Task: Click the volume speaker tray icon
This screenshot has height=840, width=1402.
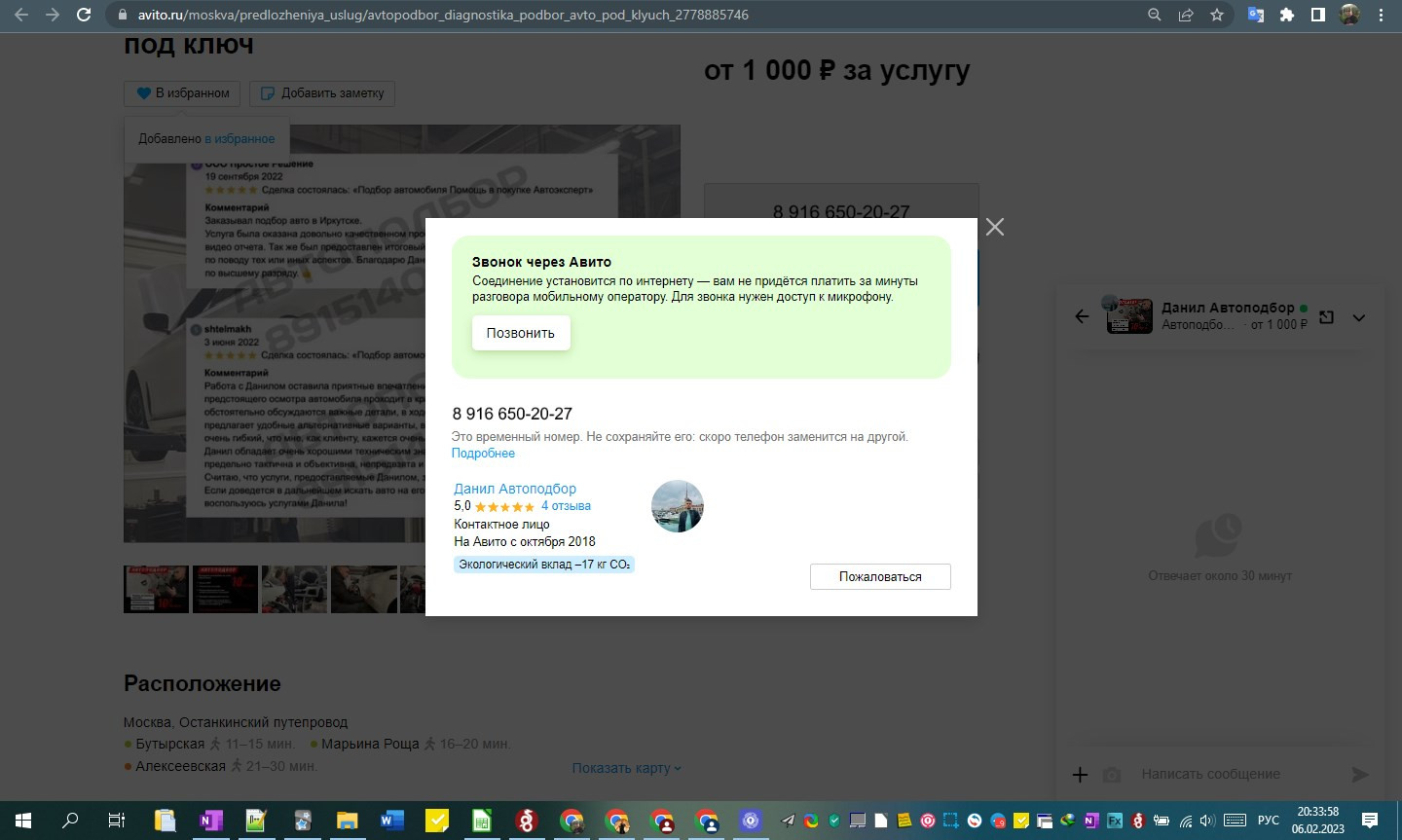Action: click(1207, 821)
